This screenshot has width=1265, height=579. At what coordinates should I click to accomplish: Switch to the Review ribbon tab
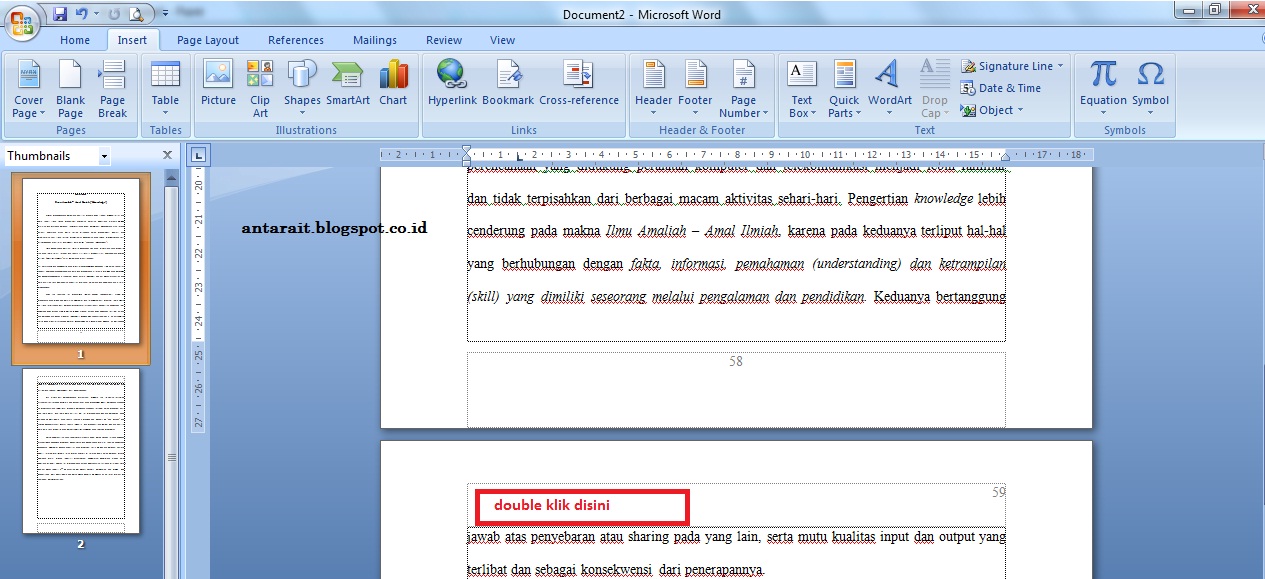click(x=443, y=40)
